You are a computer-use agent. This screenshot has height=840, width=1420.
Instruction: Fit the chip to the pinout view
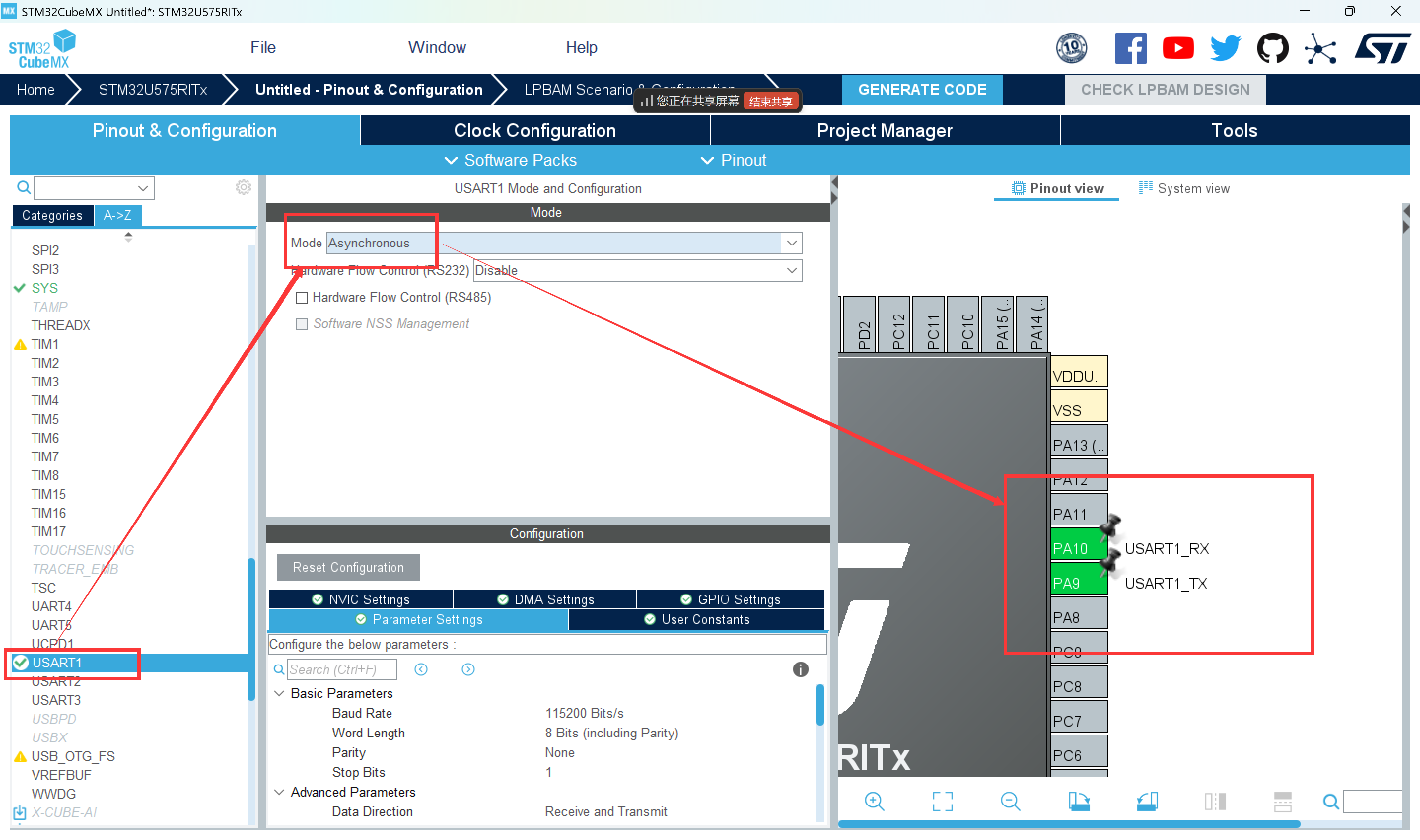pyautogui.click(x=942, y=801)
